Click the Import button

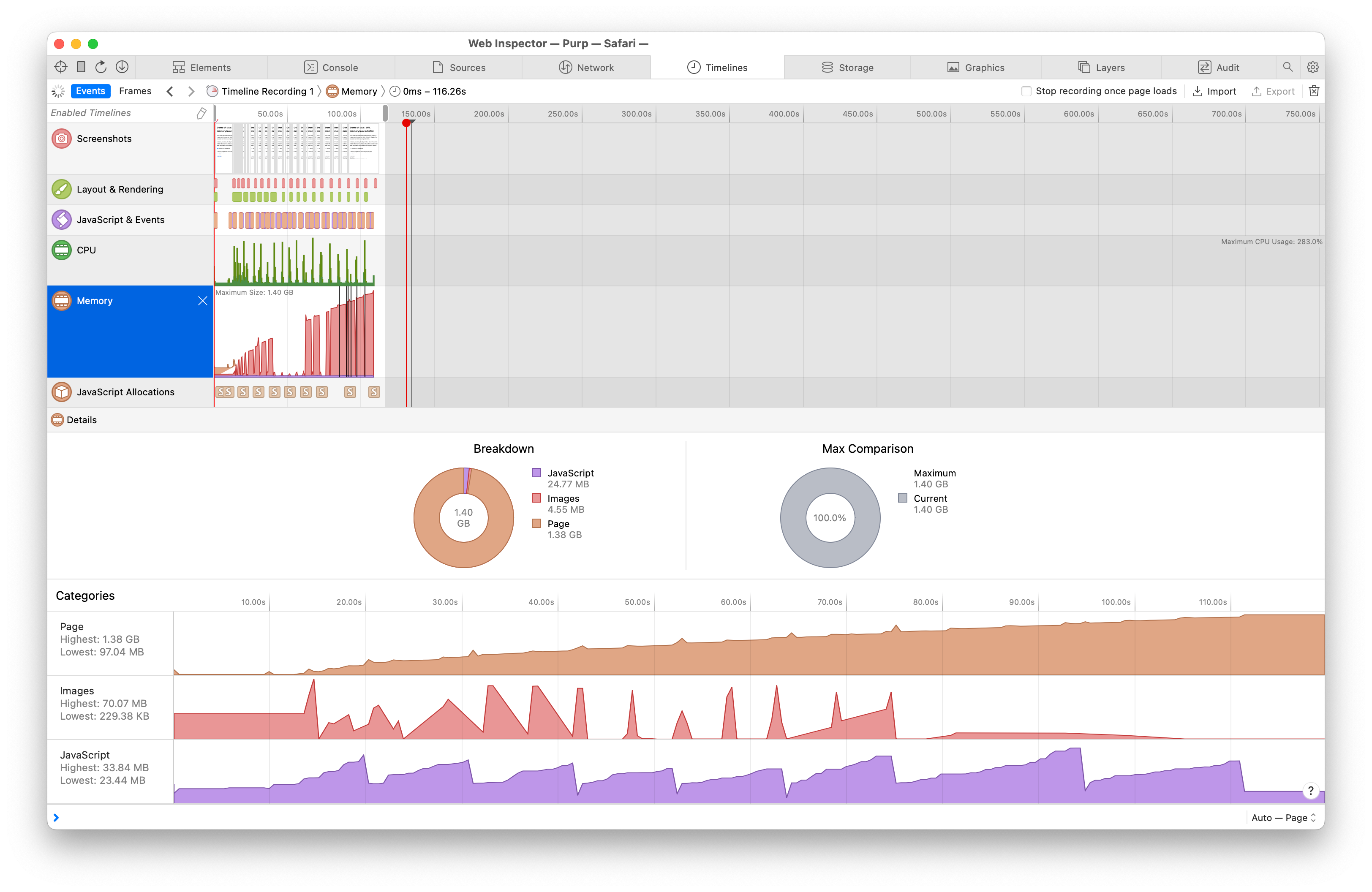[x=1214, y=91]
